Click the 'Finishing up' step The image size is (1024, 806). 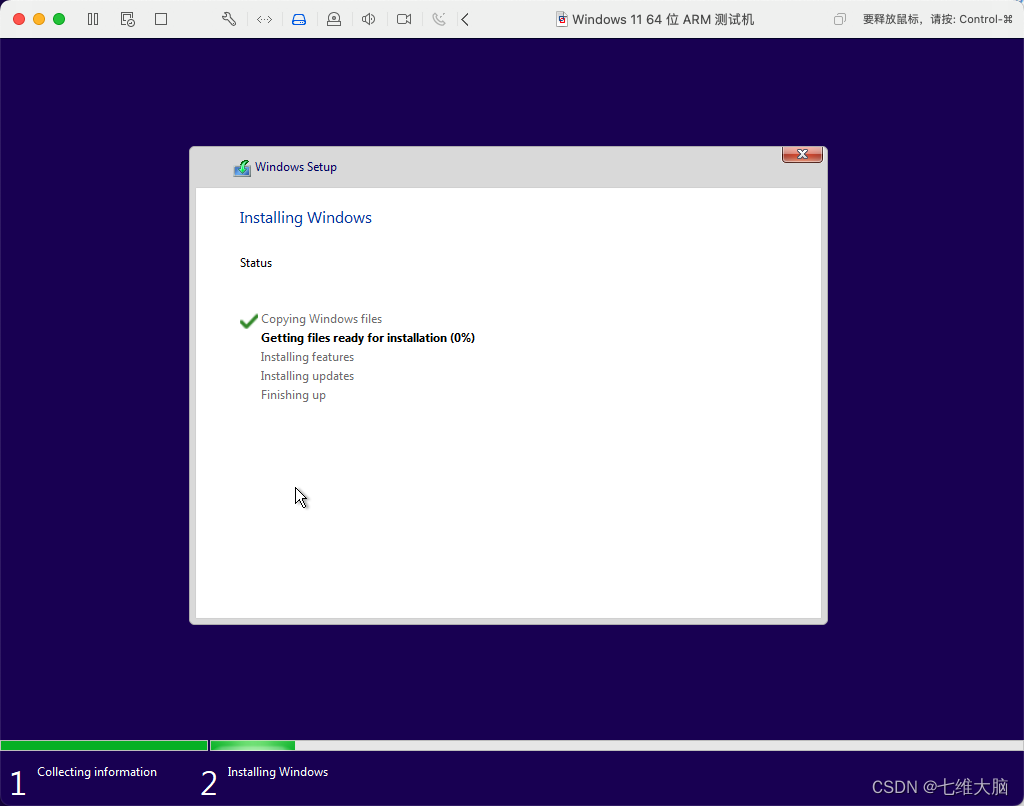[x=293, y=395]
